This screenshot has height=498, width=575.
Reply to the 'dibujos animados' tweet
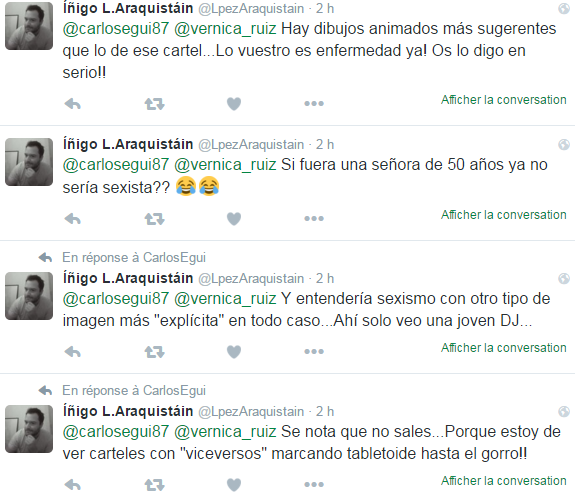pos(73,104)
